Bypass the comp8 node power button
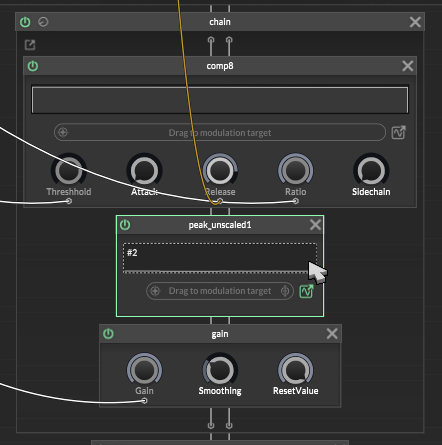 click(x=33, y=66)
